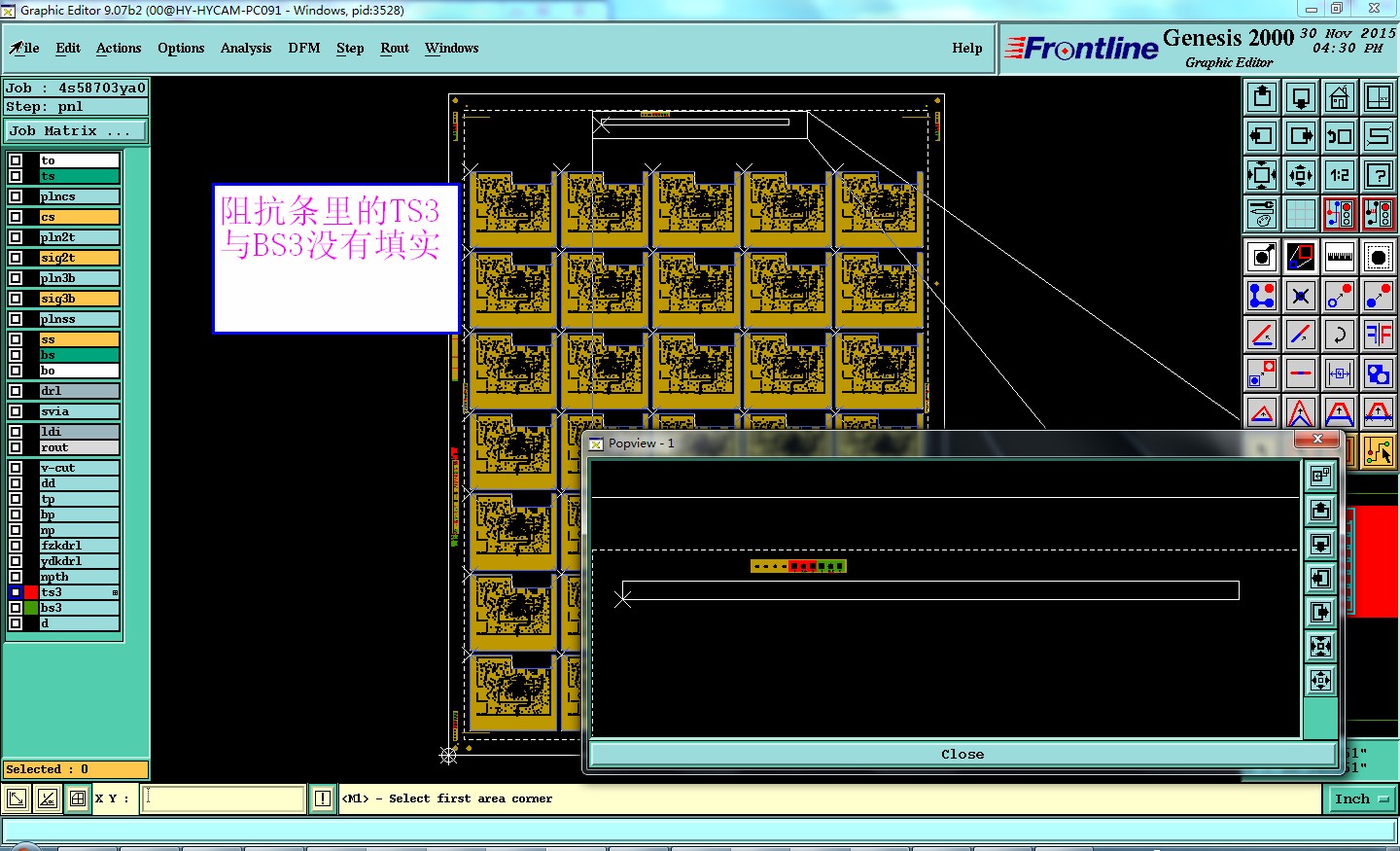Open the Rout menu
This screenshot has width=1400, height=851.
(x=395, y=48)
